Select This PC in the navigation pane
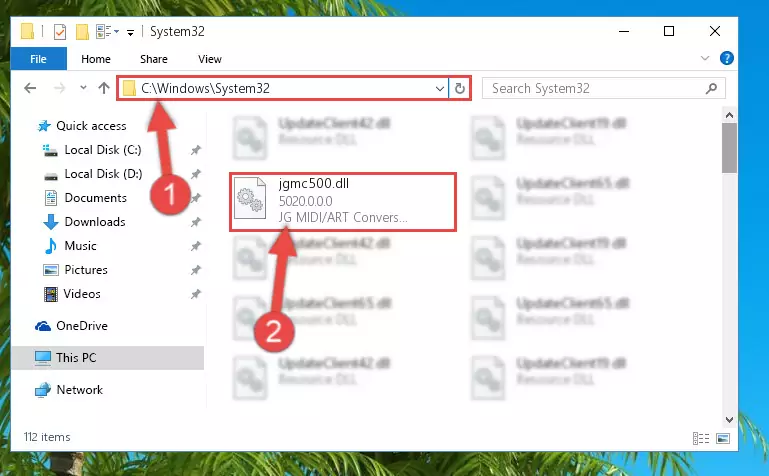Image resolution: width=769 pixels, height=476 pixels. coord(76,358)
